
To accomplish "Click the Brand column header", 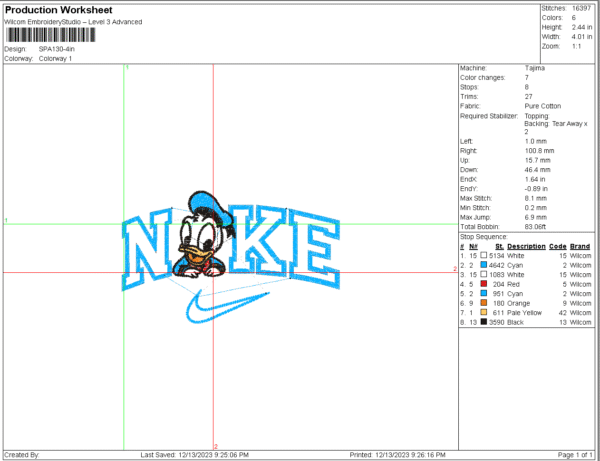I will pyautogui.click(x=580, y=246).
